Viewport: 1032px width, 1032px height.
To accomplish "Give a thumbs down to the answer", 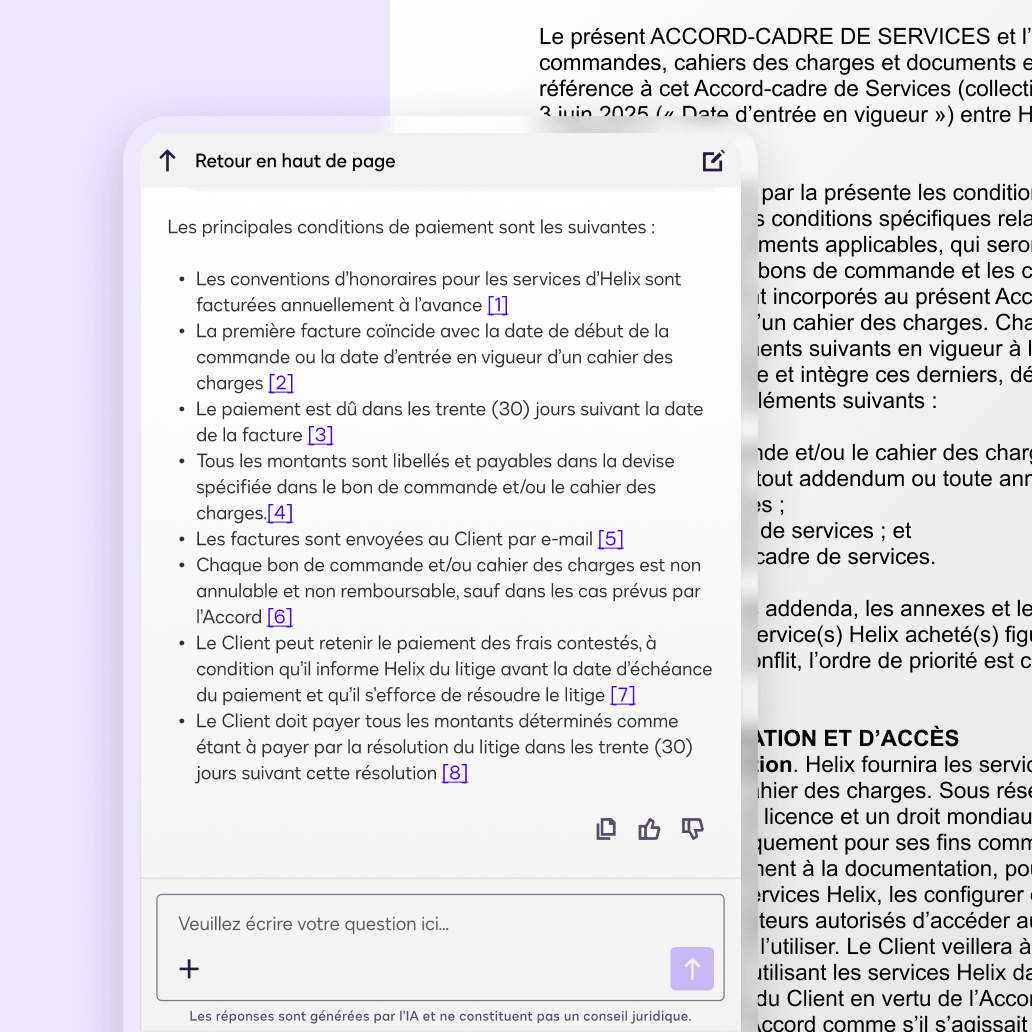I will pos(692,829).
